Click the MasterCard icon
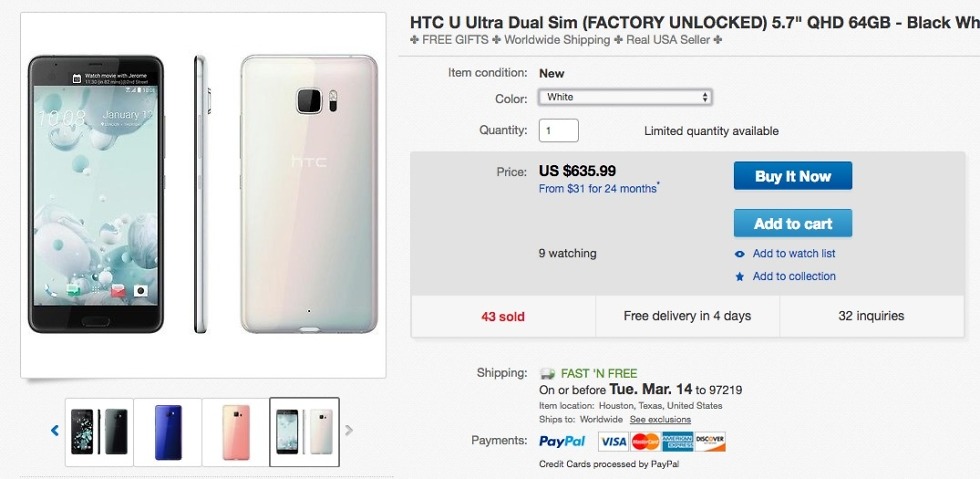 645,441
